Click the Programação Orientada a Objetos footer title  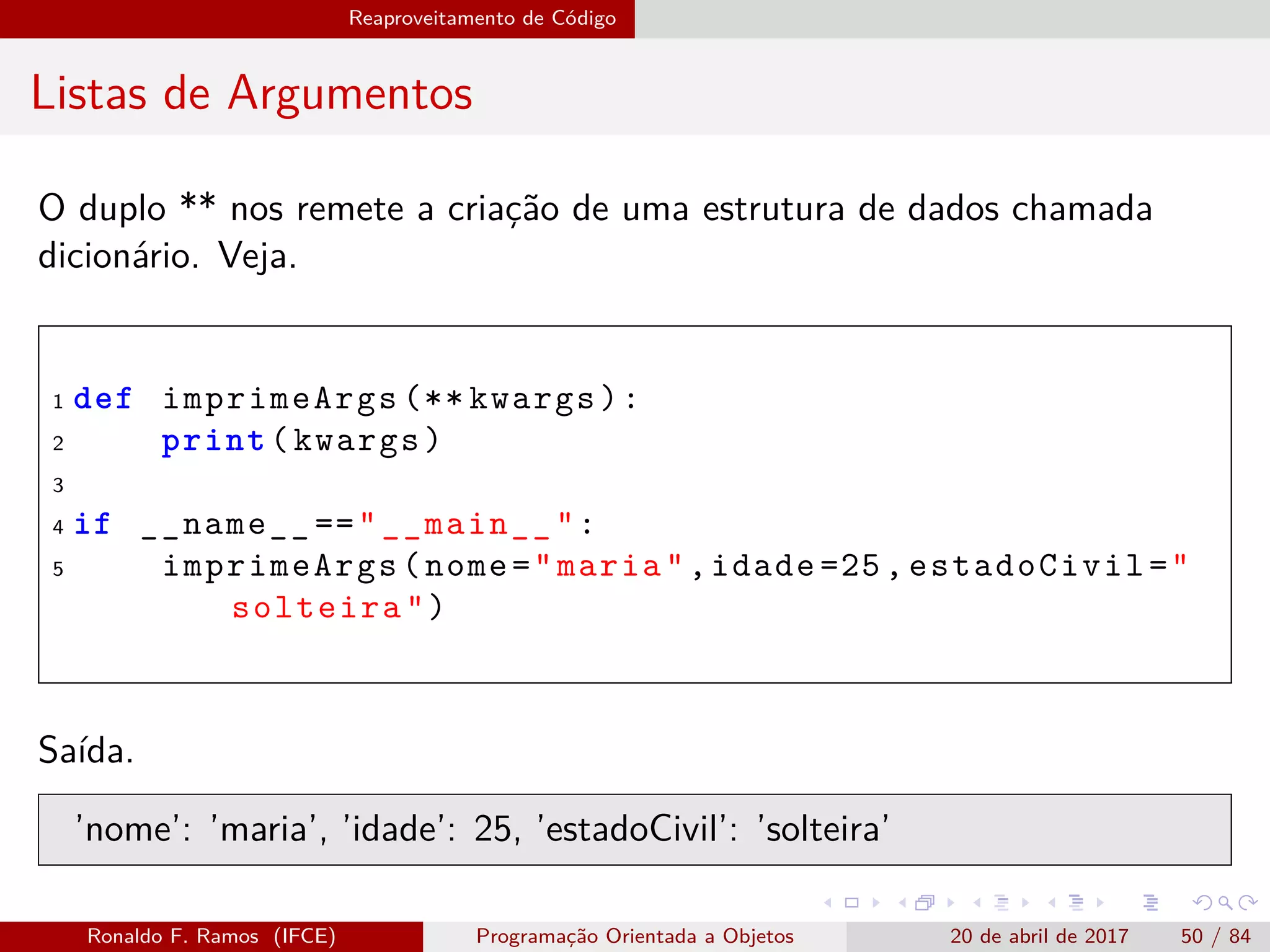tap(635, 936)
